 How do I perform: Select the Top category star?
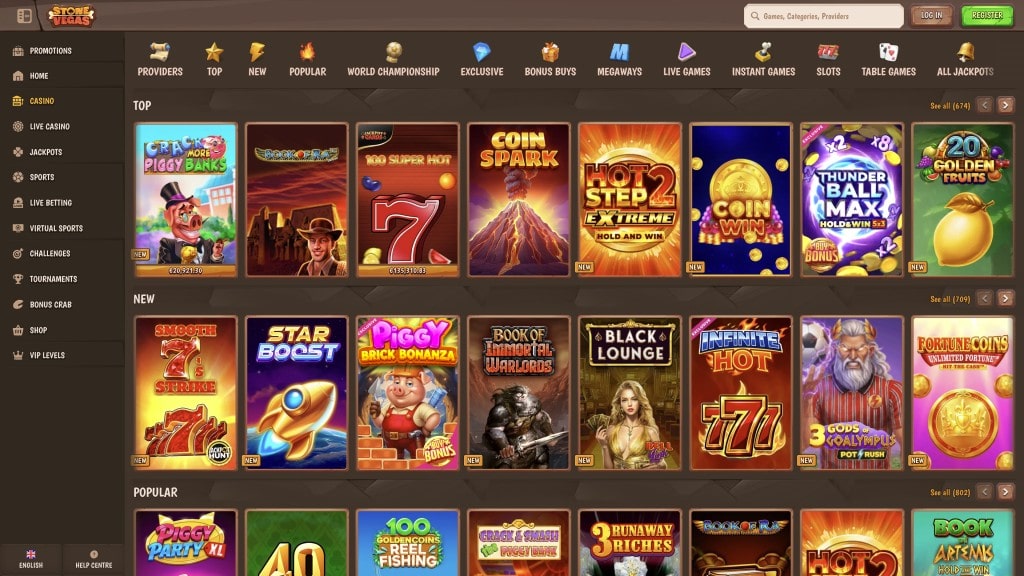pos(214,59)
